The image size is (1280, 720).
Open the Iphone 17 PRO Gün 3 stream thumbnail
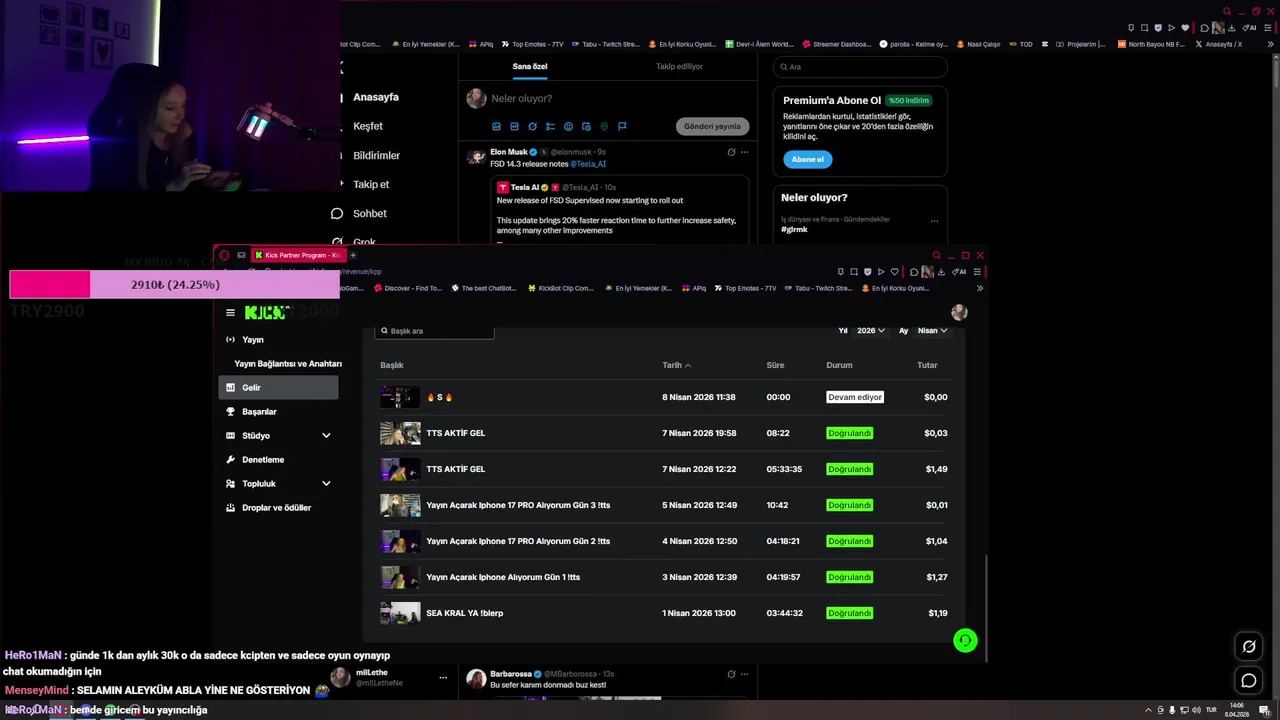coord(400,505)
